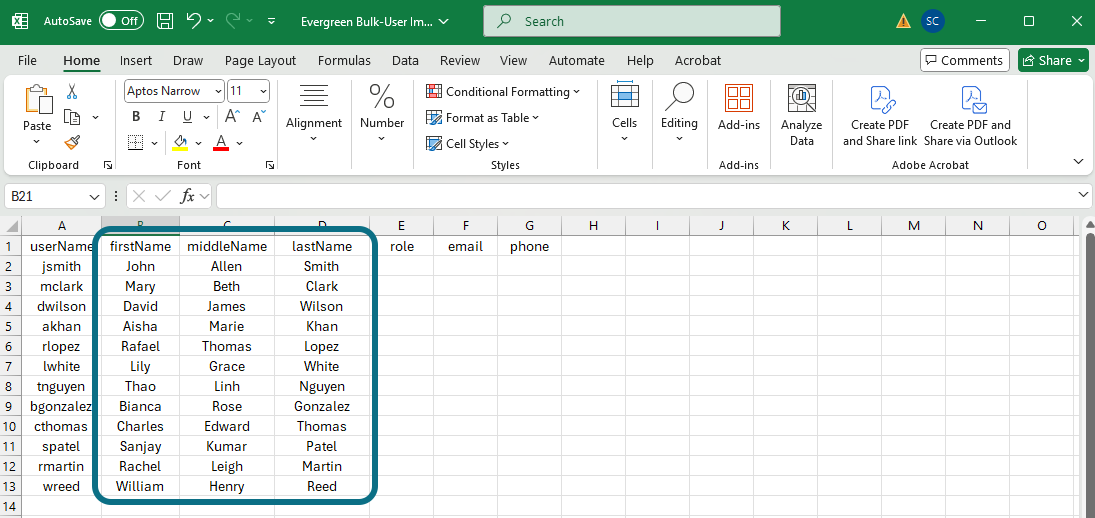The image size is (1095, 518).
Task: Open the document title dropdown
Action: point(444,22)
